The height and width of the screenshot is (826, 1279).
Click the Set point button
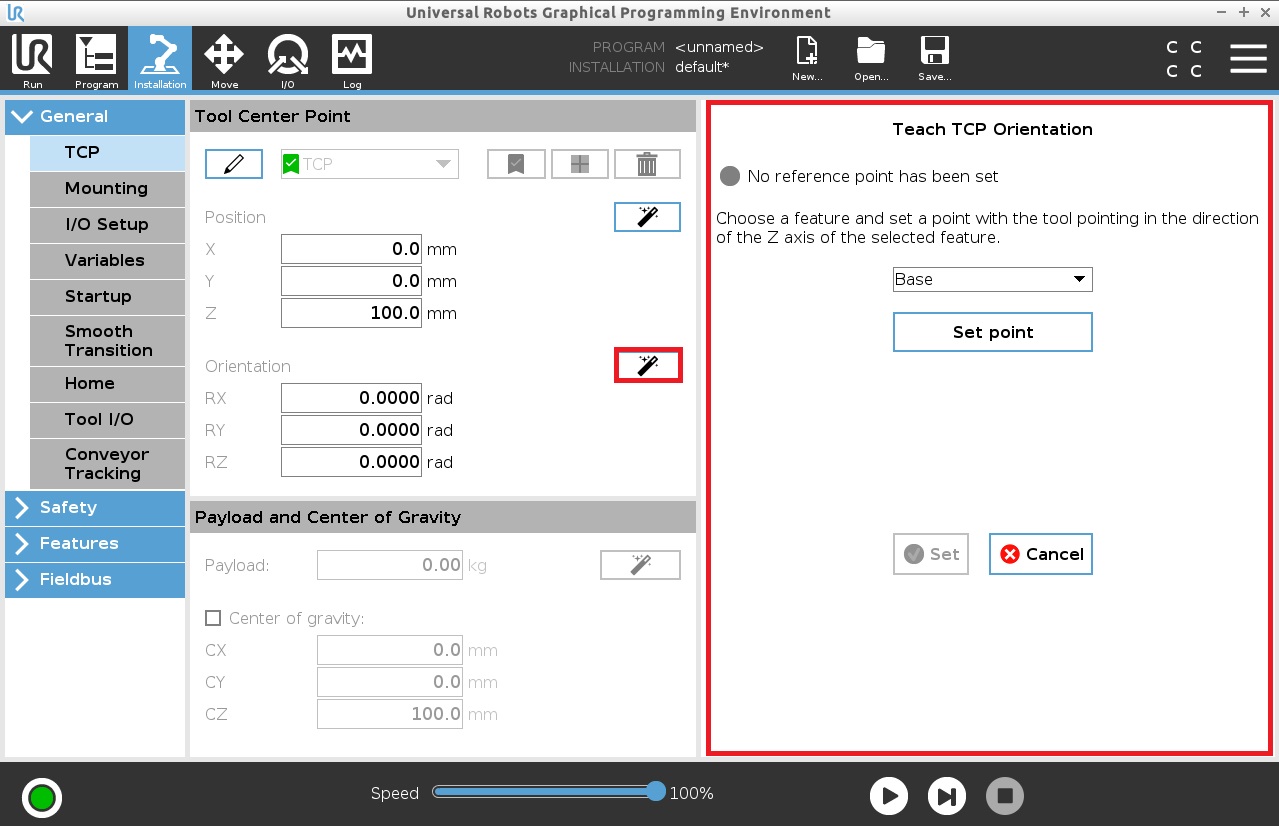pyautogui.click(x=992, y=332)
